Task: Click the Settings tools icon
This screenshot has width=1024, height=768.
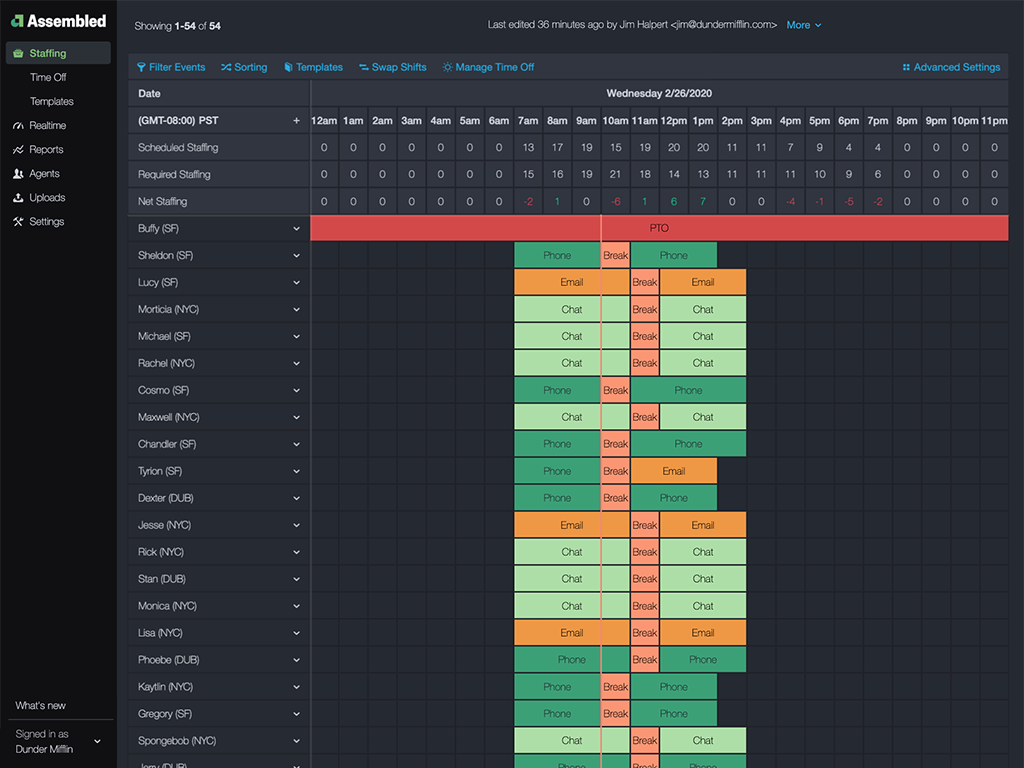Action: (x=19, y=222)
